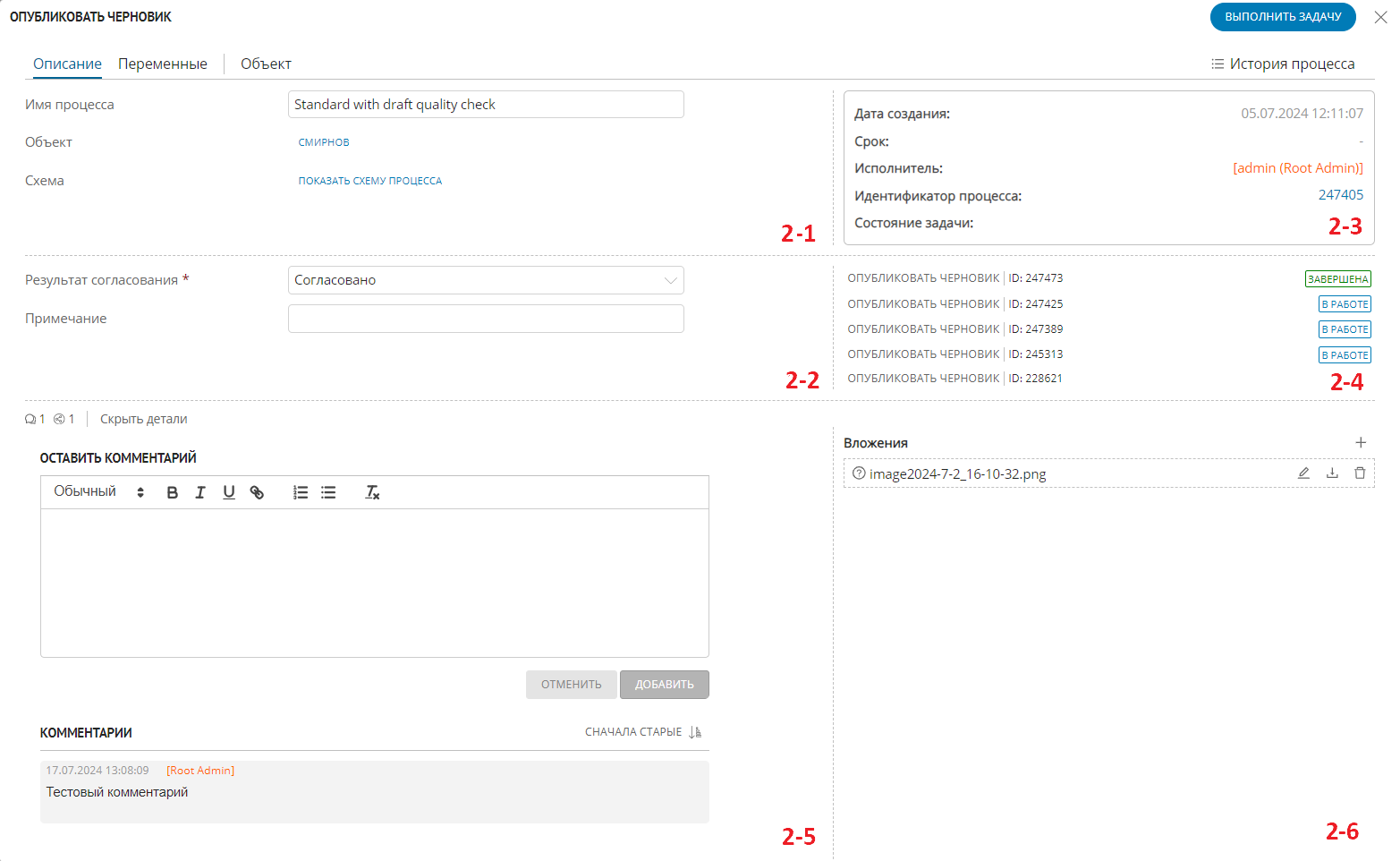Click the ЗАВЕРШЕНА status badge
This screenshot has height=861, width=1400.
pos(1338,279)
